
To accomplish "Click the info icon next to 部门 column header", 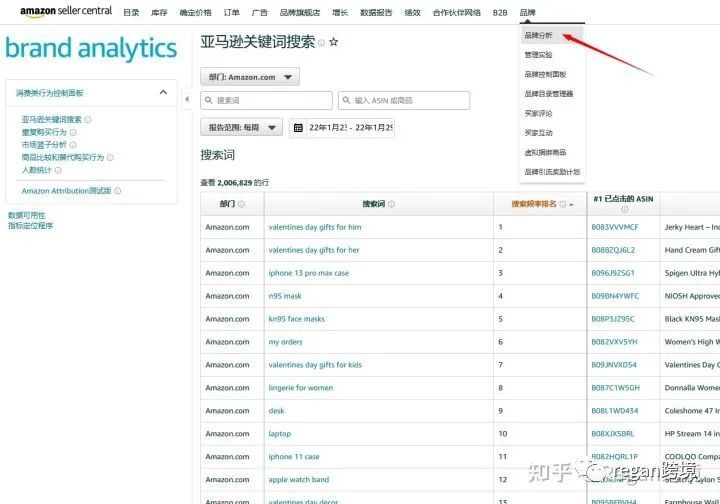I will pyautogui.click(x=241, y=204).
